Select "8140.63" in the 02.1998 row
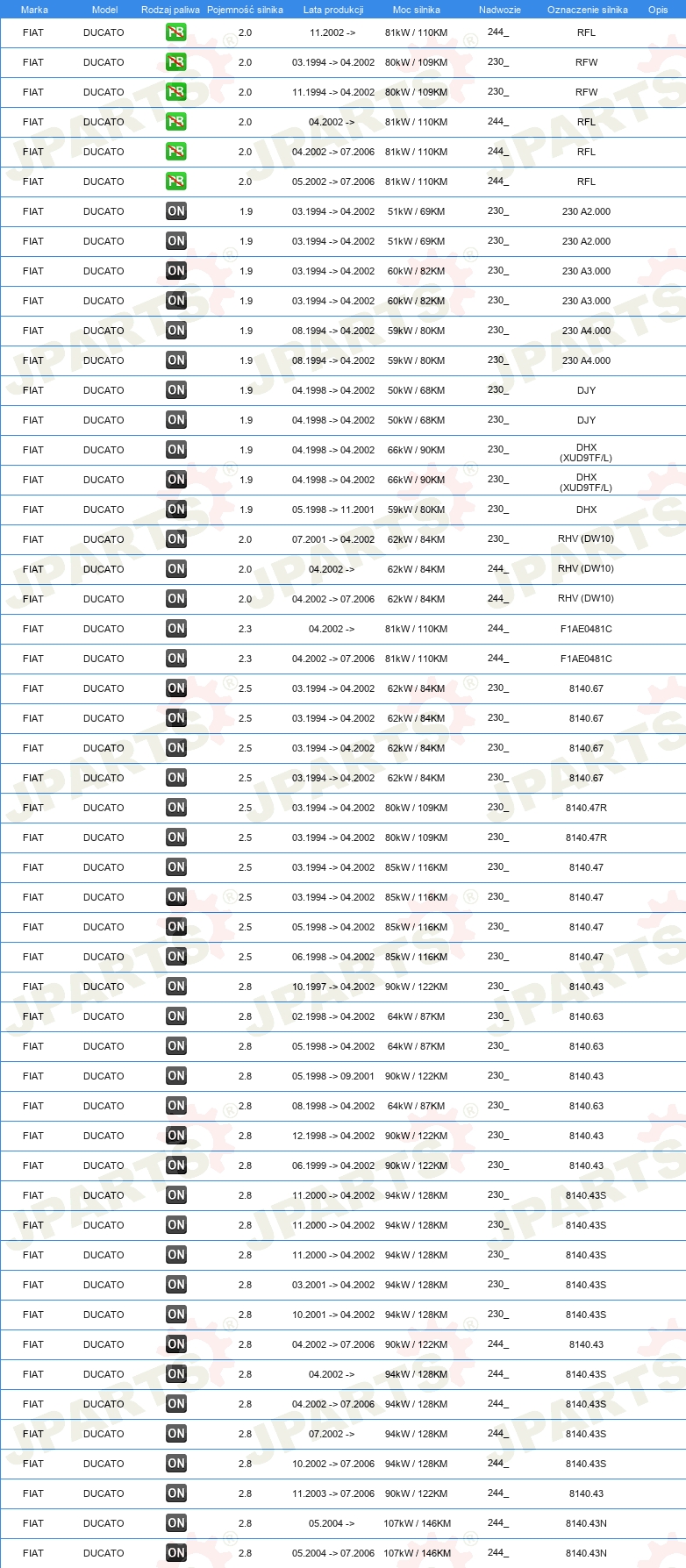 coord(586,1016)
